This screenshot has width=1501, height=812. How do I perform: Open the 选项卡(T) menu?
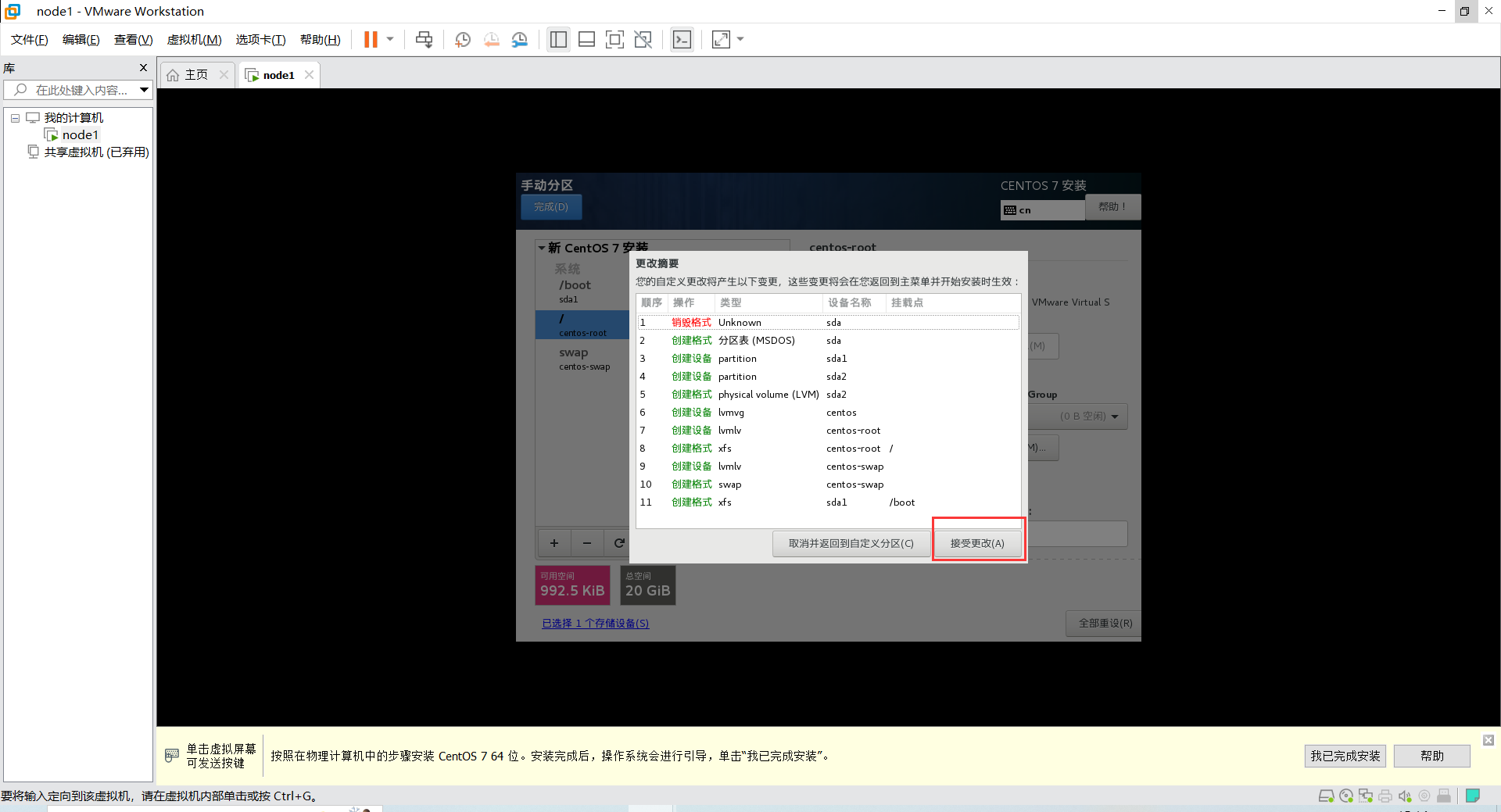tap(261, 39)
